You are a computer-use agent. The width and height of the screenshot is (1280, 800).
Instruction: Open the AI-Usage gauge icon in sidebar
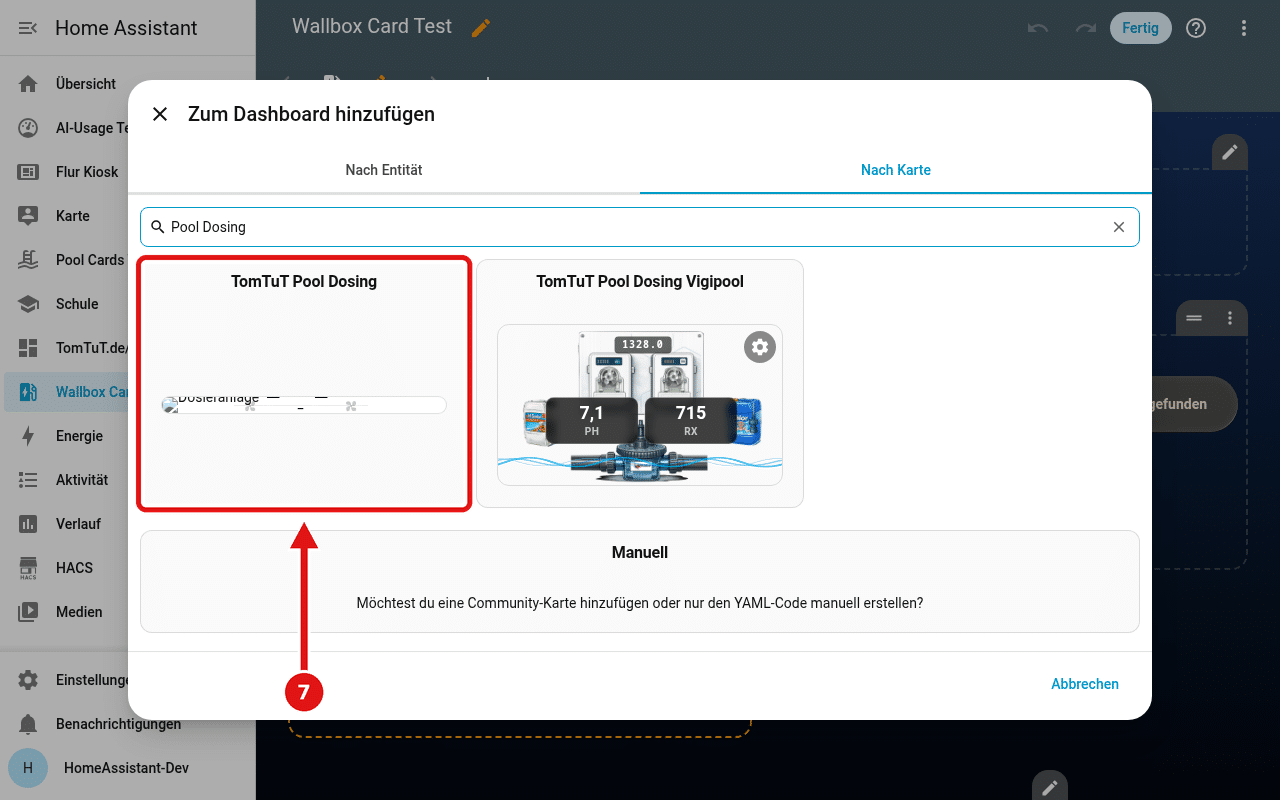(28, 128)
